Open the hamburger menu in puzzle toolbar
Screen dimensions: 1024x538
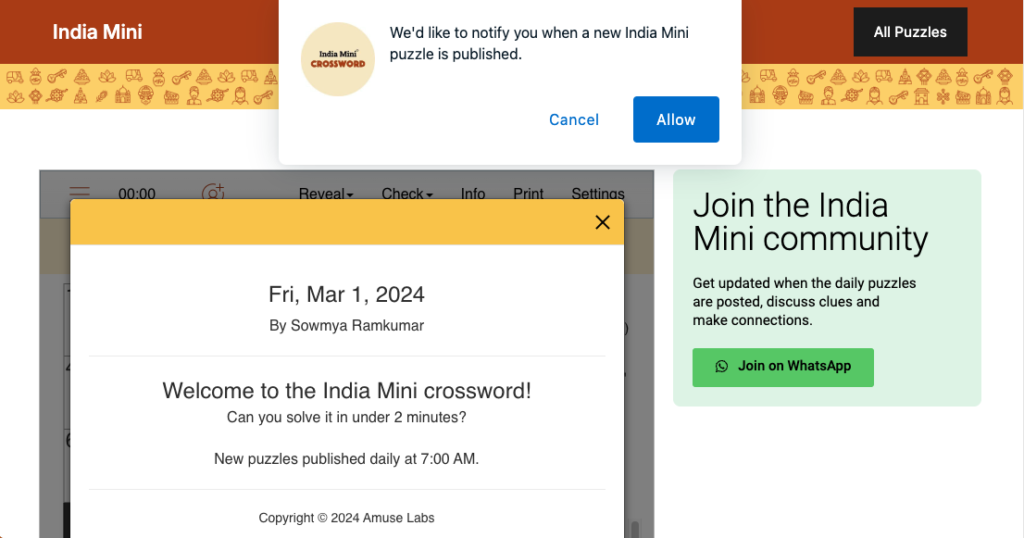80,192
